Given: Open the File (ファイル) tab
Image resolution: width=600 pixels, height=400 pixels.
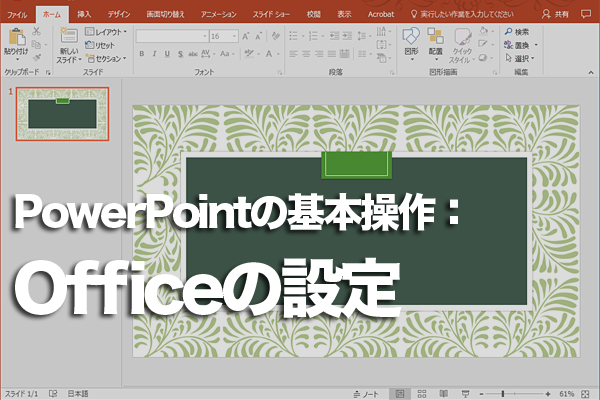Looking at the screenshot, I should click(x=17, y=15).
